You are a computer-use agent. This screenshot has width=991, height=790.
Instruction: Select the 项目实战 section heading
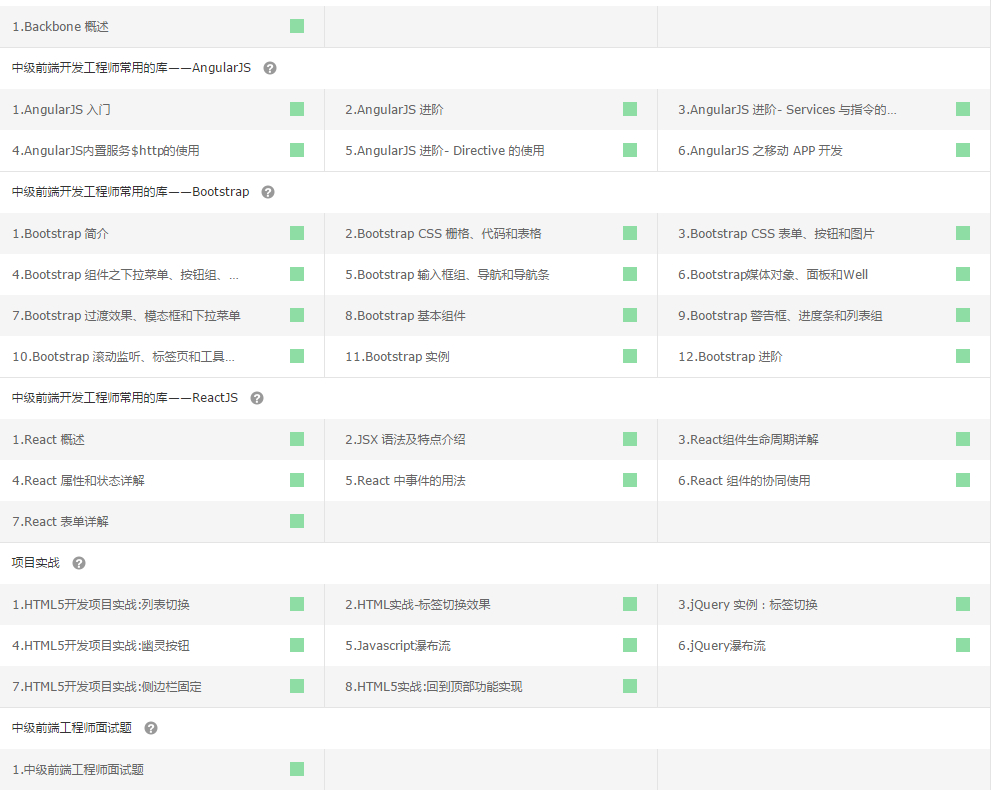[x=35, y=562]
